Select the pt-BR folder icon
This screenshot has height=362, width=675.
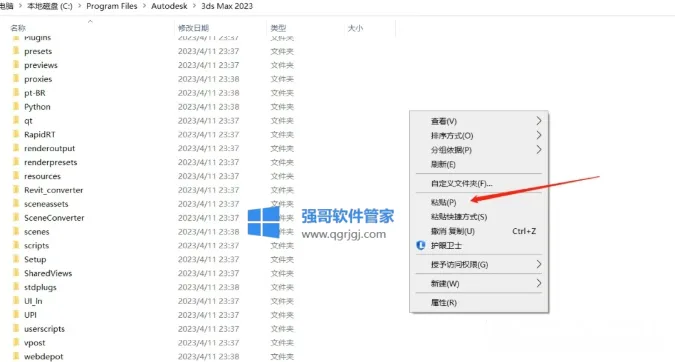(16, 92)
